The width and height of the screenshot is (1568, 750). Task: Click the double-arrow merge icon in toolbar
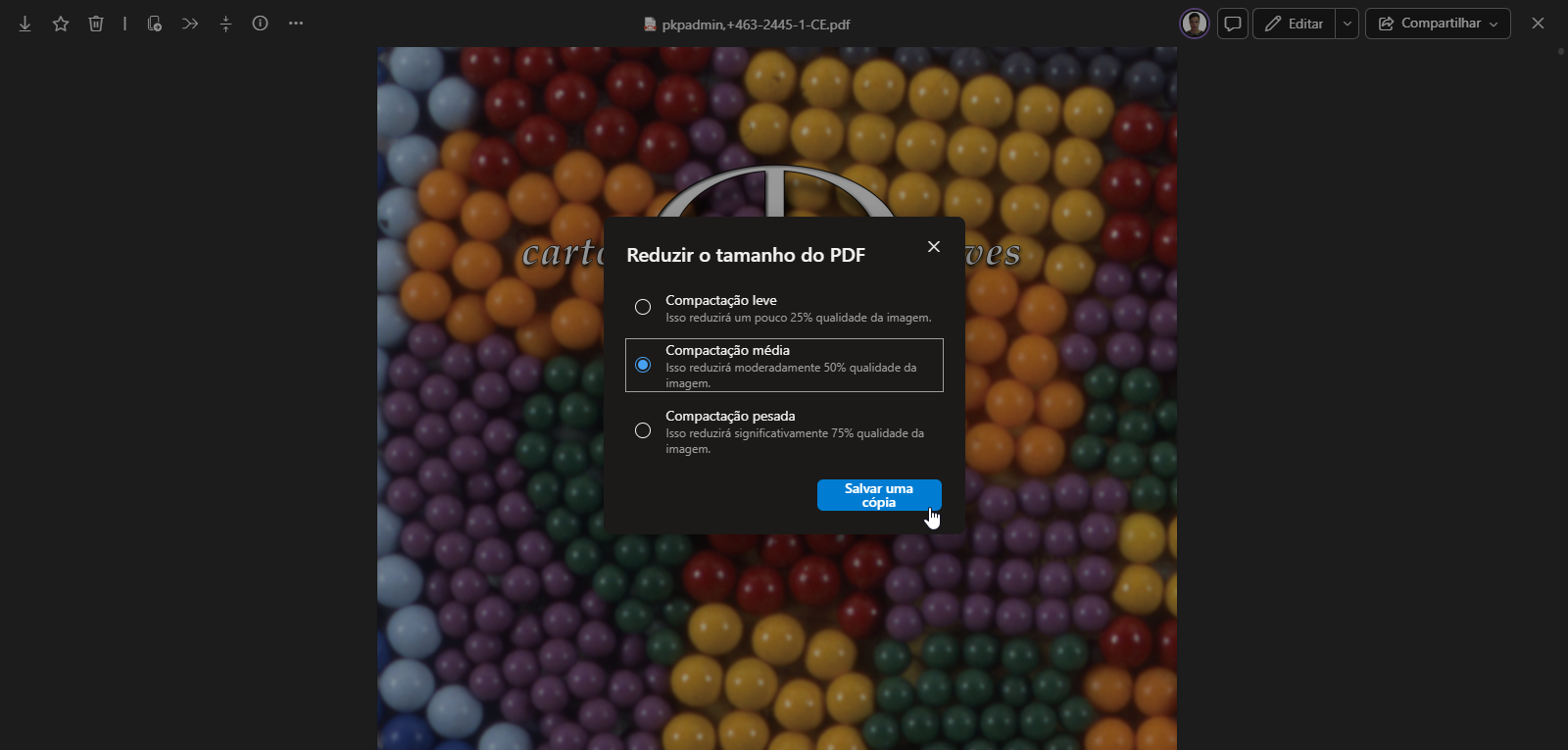click(x=190, y=24)
